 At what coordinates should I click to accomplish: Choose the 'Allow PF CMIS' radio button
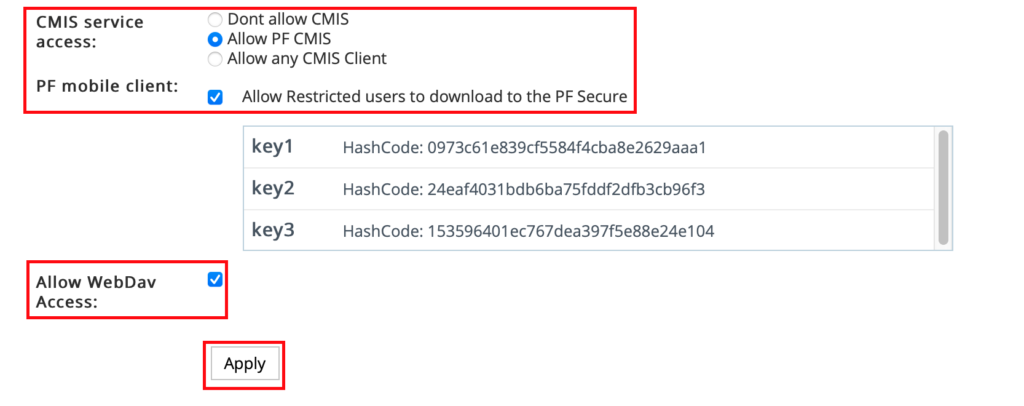[x=214, y=39]
